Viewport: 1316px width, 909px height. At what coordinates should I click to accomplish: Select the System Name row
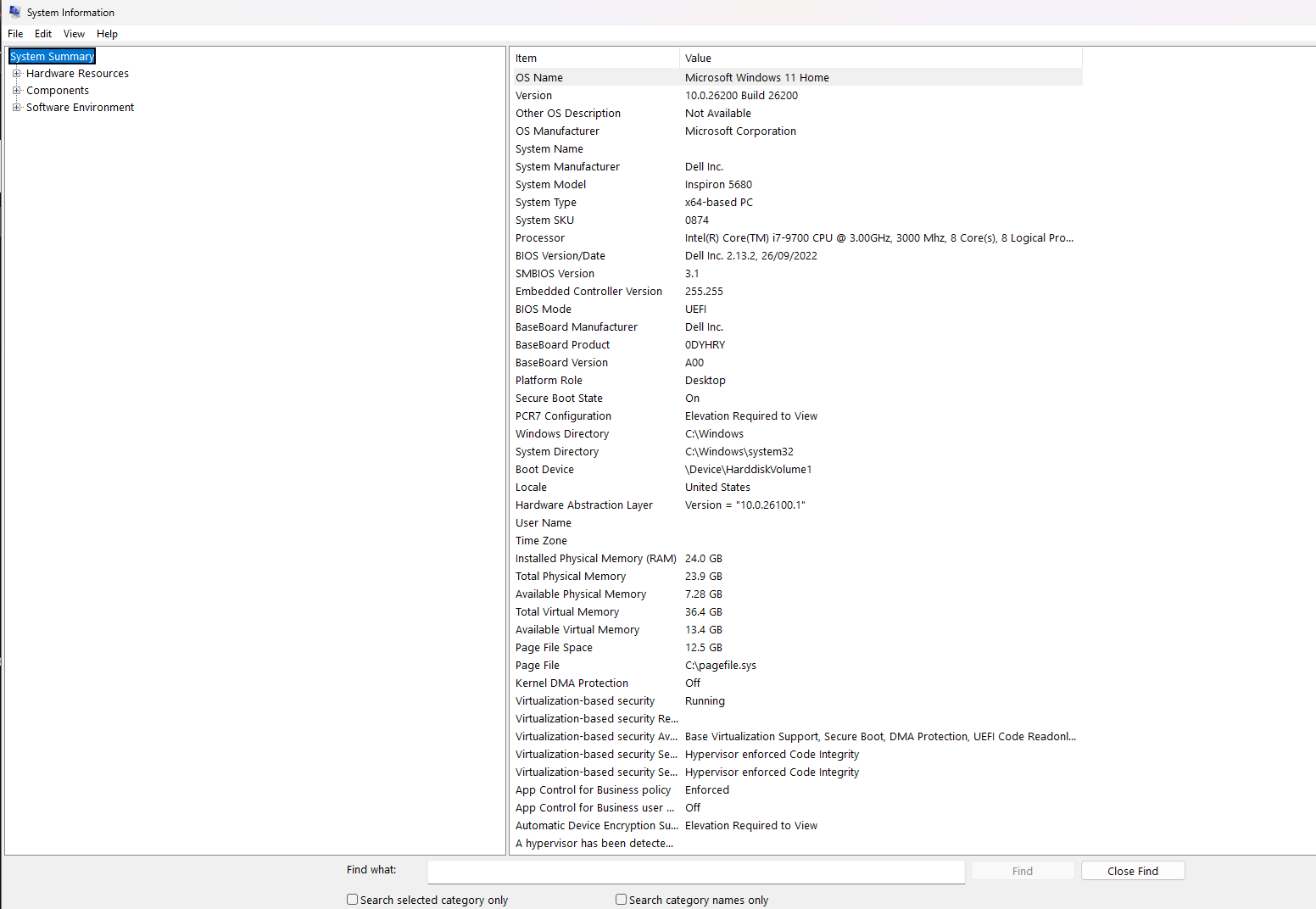tap(796, 148)
